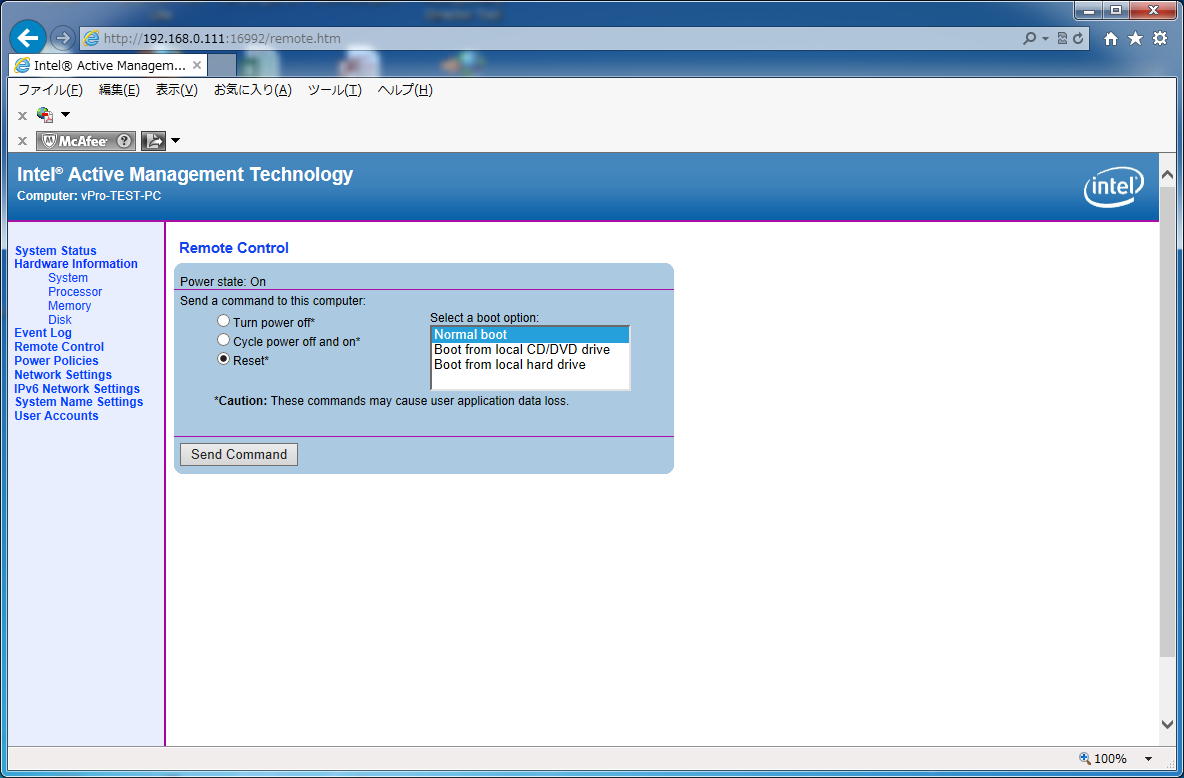Open the System Name Settings link
Viewport: 1184px width, 778px height.
point(79,402)
